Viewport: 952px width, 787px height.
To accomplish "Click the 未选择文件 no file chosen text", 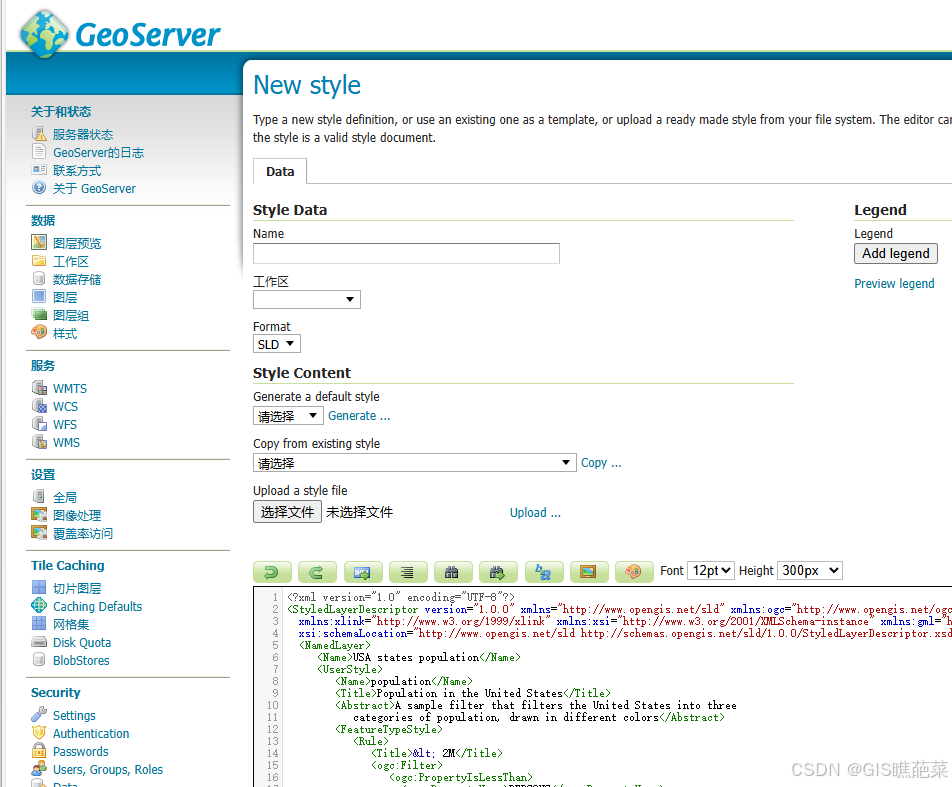I will coord(359,512).
